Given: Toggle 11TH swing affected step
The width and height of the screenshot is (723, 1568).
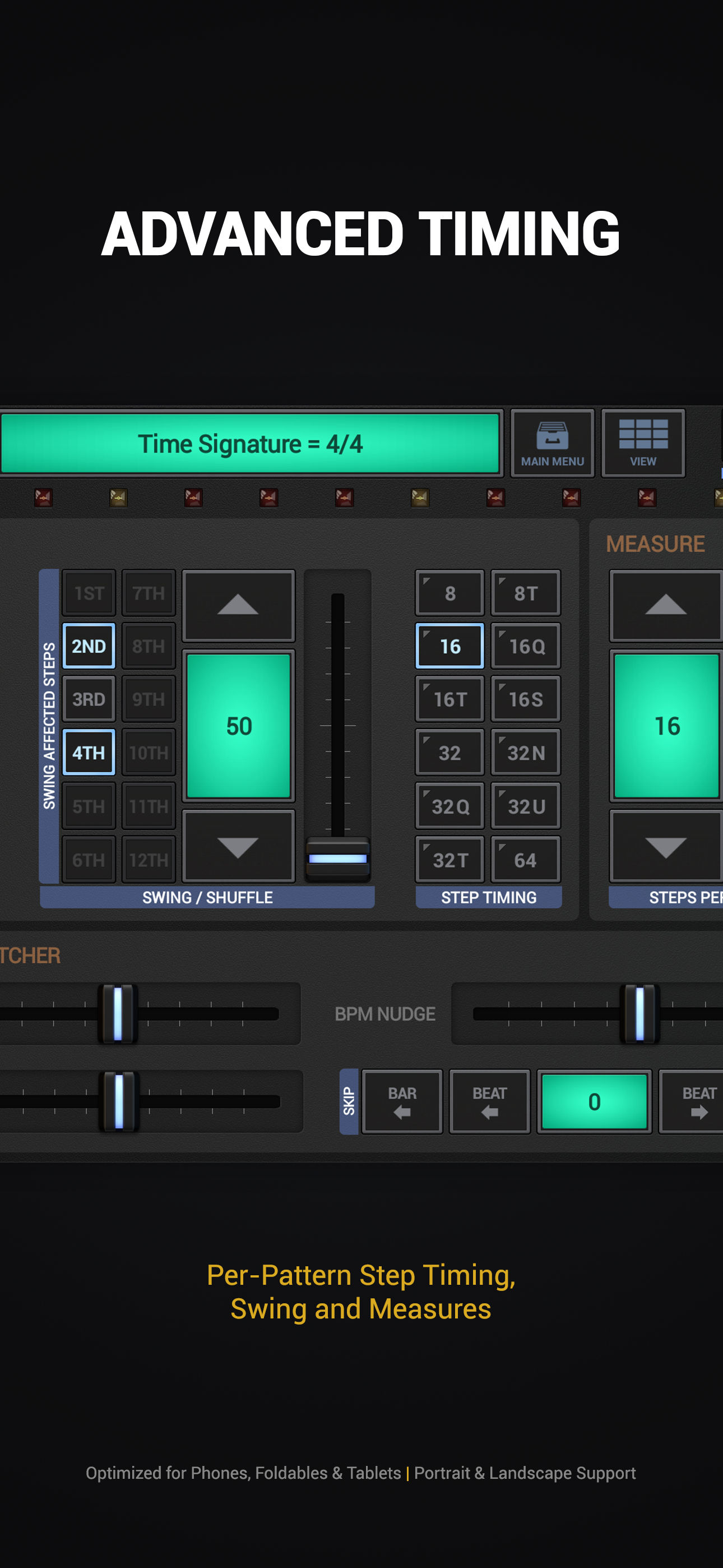Looking at the screenshot, I should click(149, 806).
